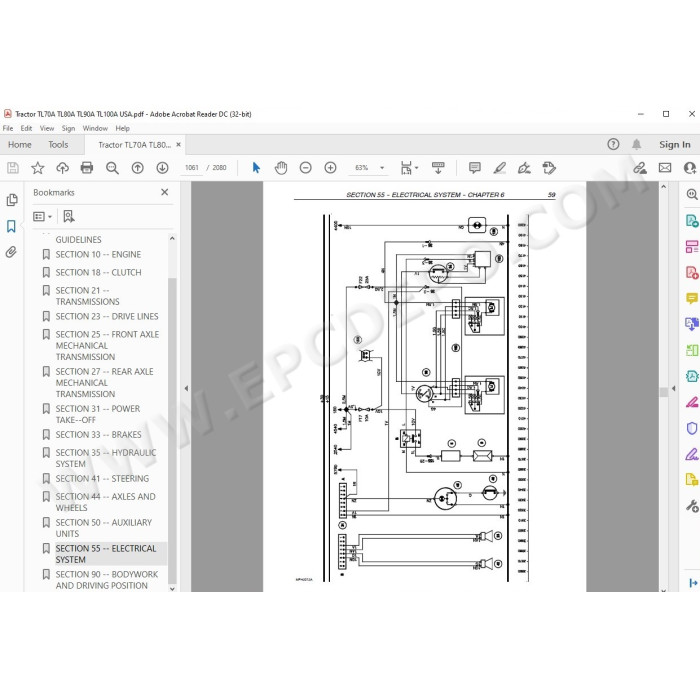Print the document with printer icon
The image size is (700, 700).
87,168
